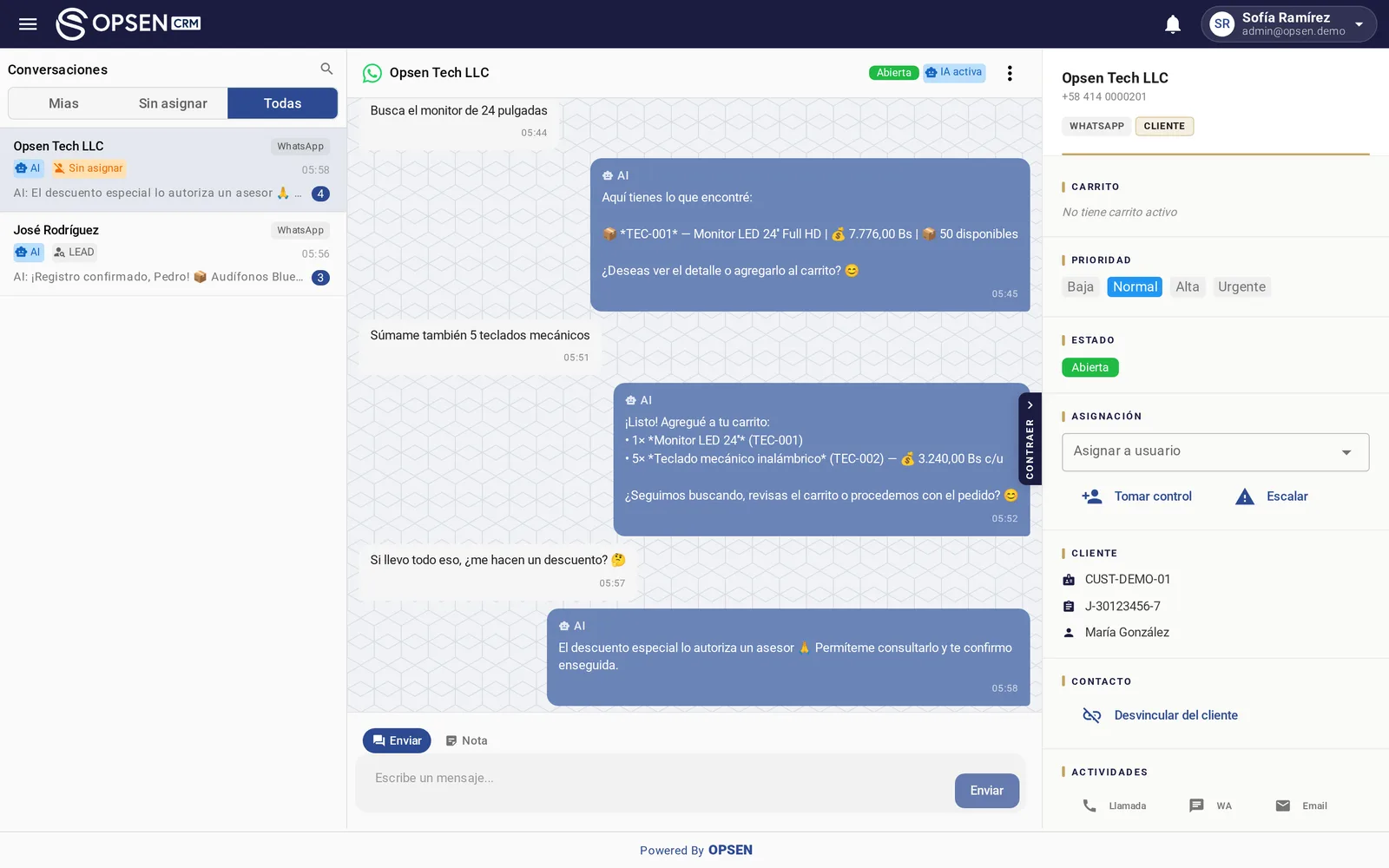Click the AI badge on José Rodríguez row
This screenshot has width=1389, height=868.
pos(28,253)
